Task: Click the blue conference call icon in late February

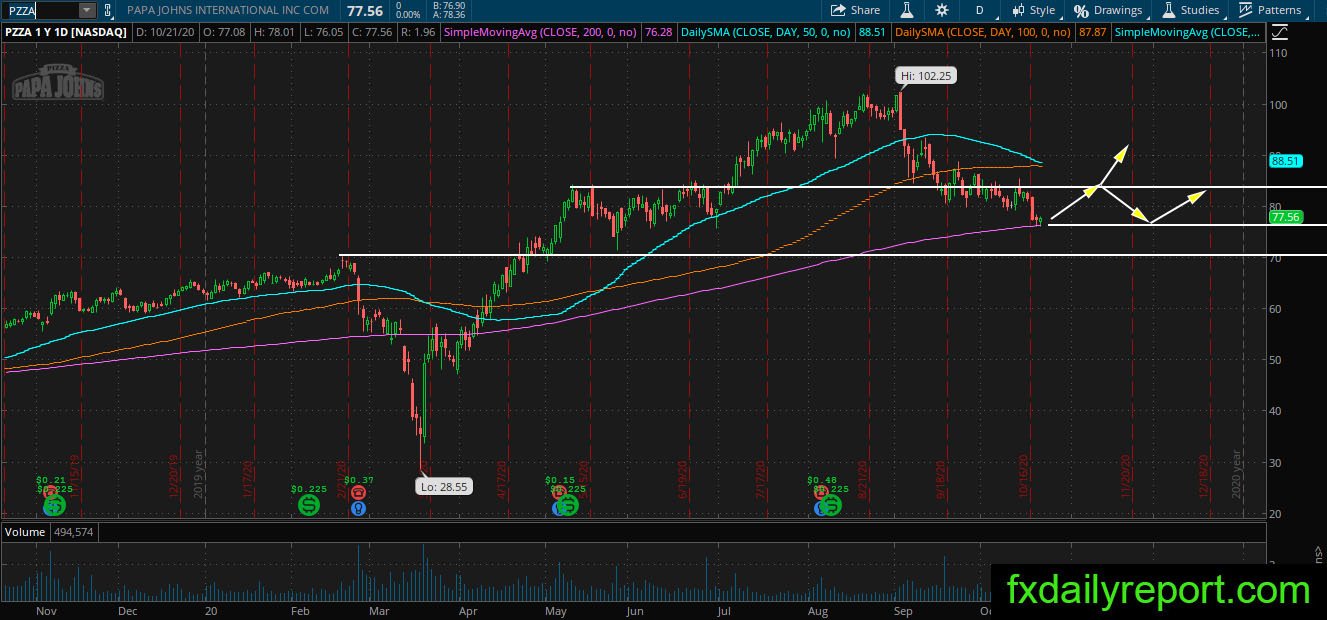Action: tap(358, 508)
